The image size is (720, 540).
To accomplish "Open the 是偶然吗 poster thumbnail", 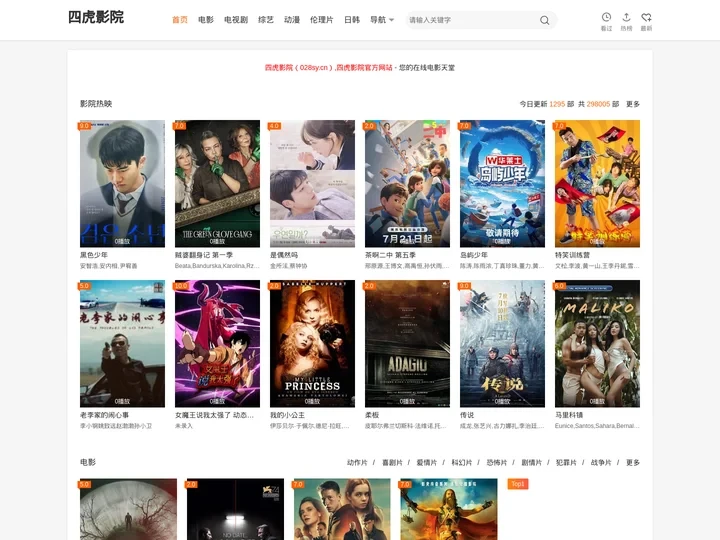I will point(312,184).
